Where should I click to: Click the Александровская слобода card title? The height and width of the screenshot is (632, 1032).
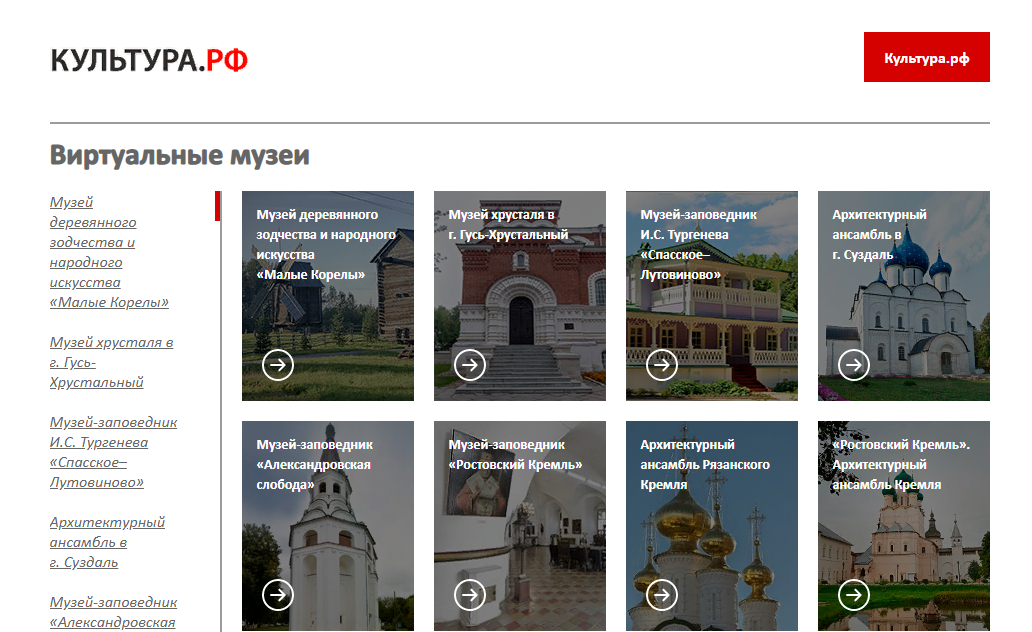pos(314,464)
